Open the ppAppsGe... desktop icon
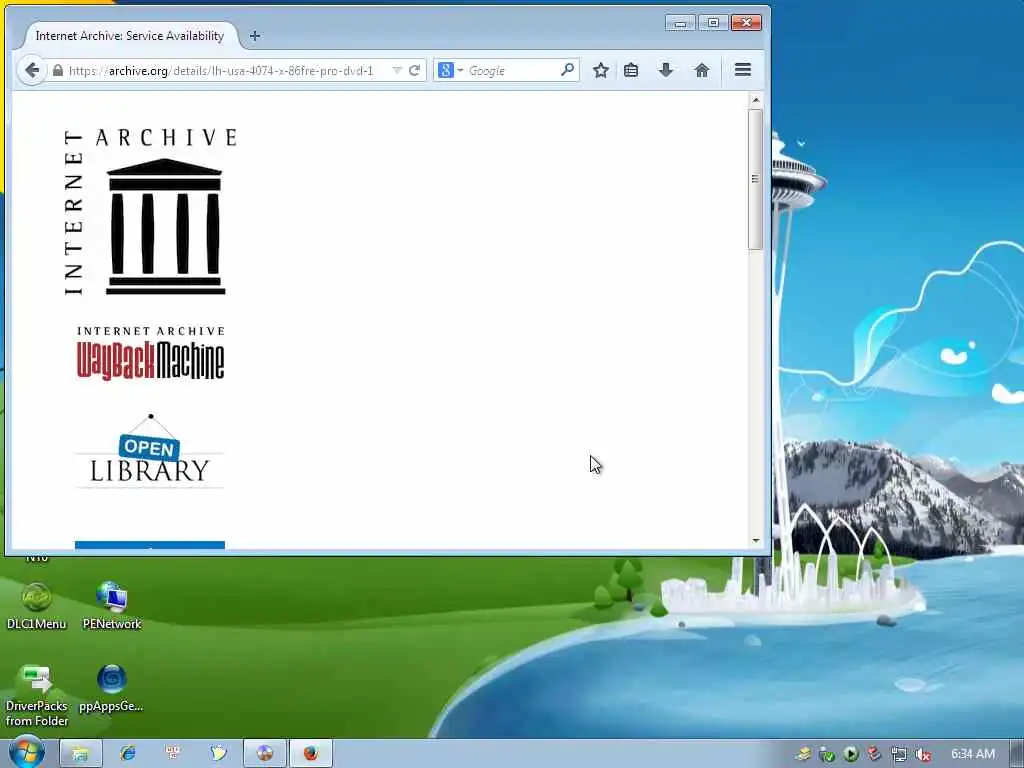Viewport: 1024px width, 768px height. pos(112,688)
